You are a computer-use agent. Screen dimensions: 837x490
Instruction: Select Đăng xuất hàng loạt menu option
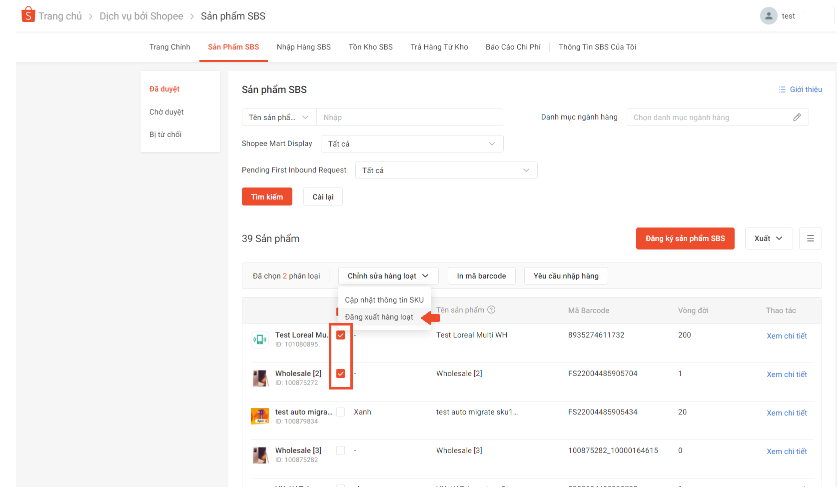tap(379, 317)
